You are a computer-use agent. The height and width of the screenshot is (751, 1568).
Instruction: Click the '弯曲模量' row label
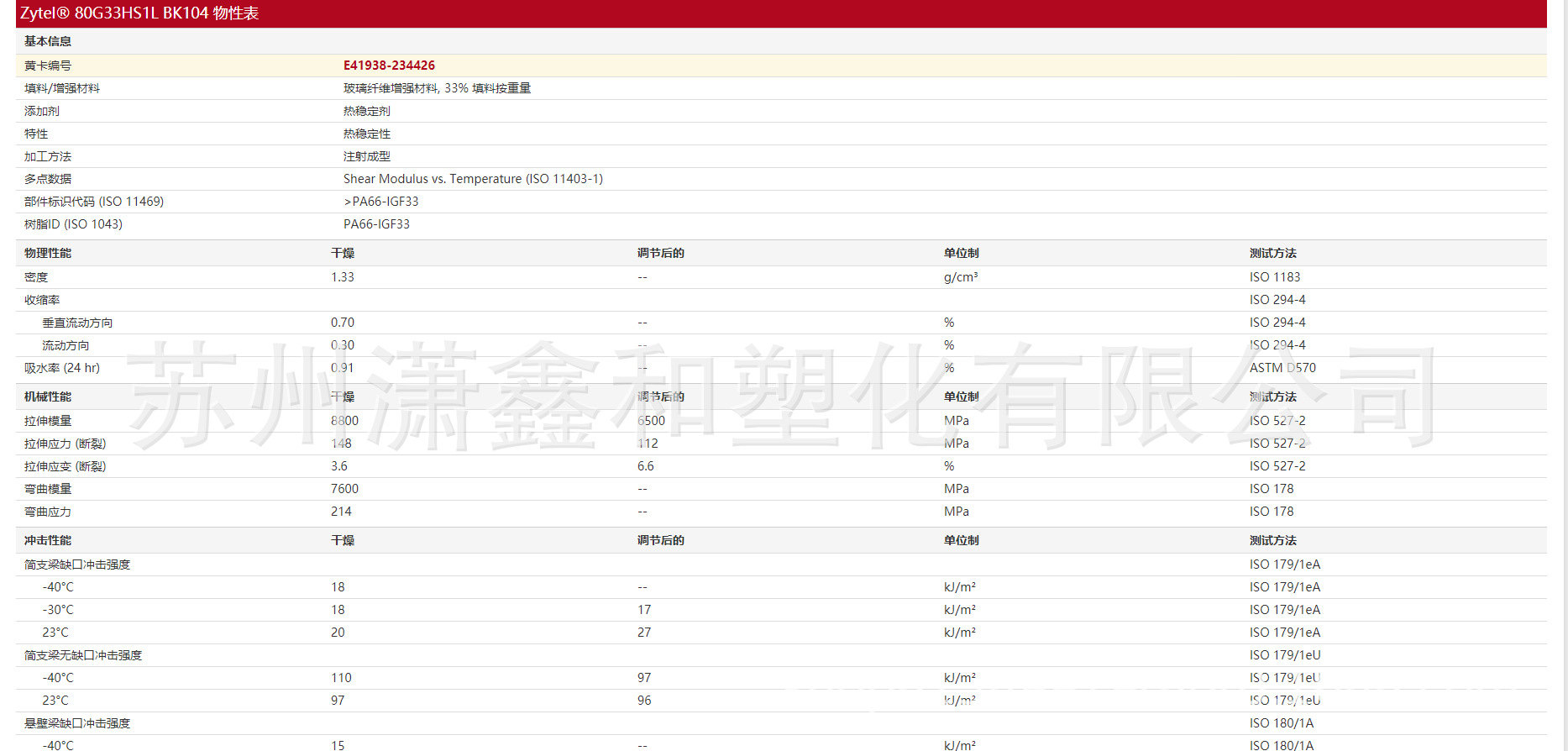(x=48, y=489)
